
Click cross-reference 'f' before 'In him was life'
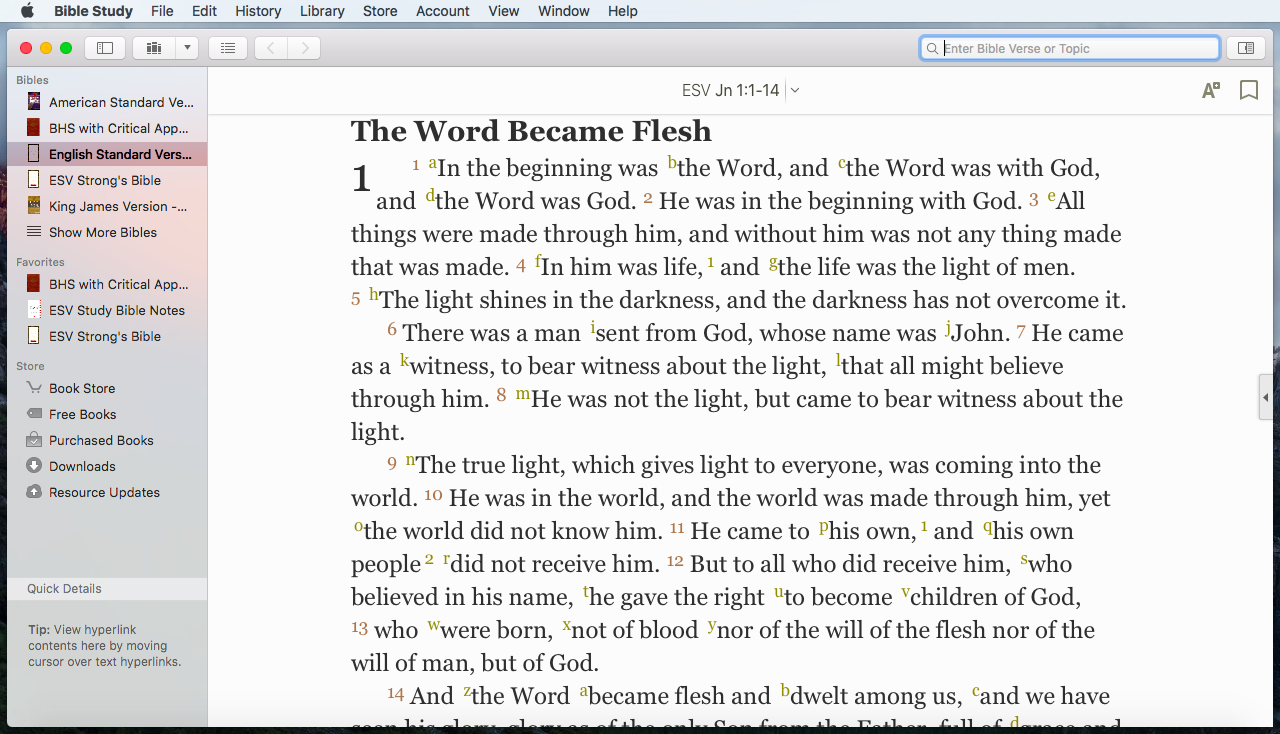pos(538,262)
